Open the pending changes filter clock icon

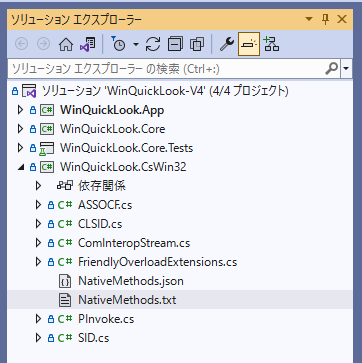(x=118, y=44)
